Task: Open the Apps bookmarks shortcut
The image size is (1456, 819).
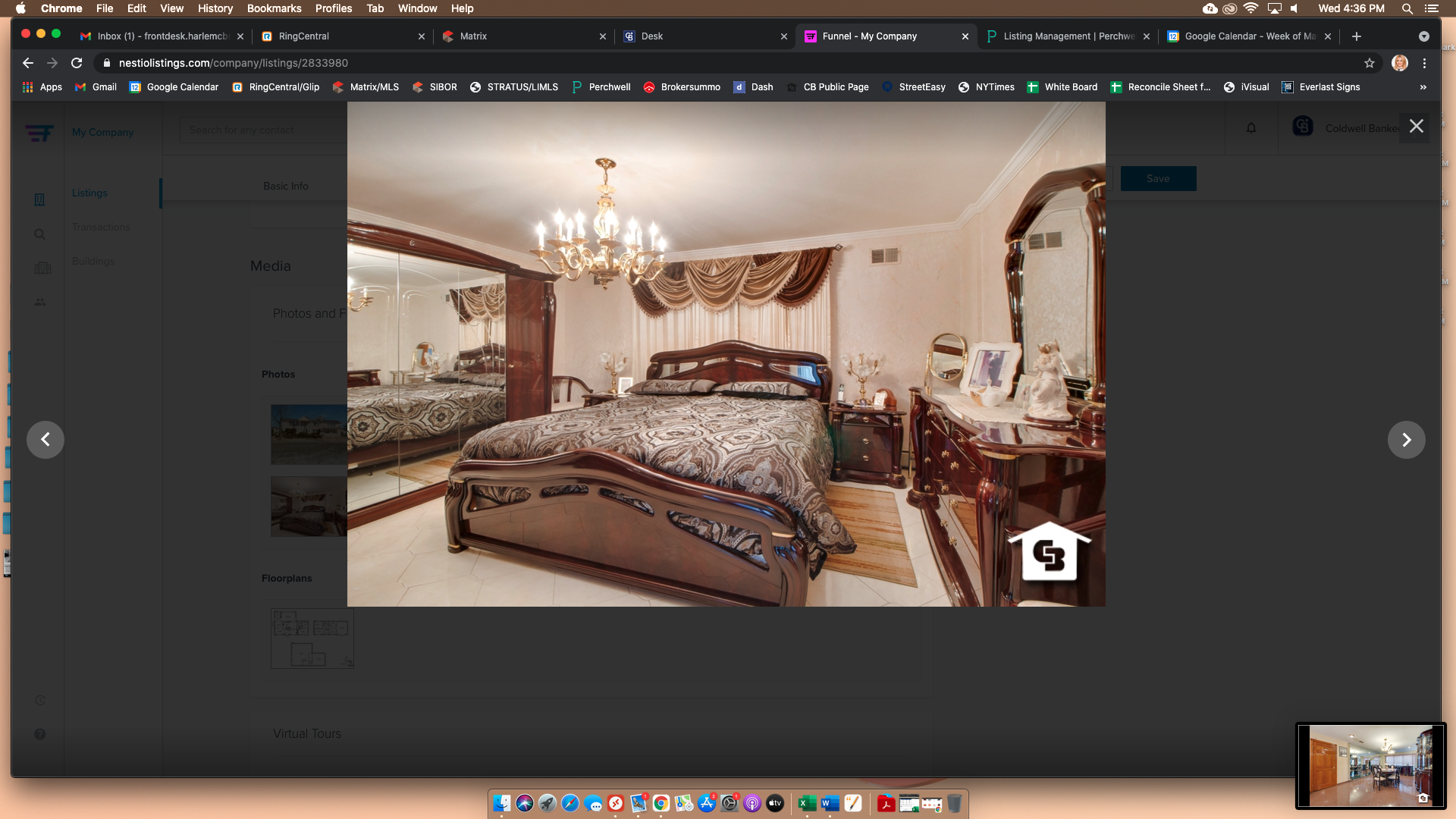Action: (x=42, y=87)
